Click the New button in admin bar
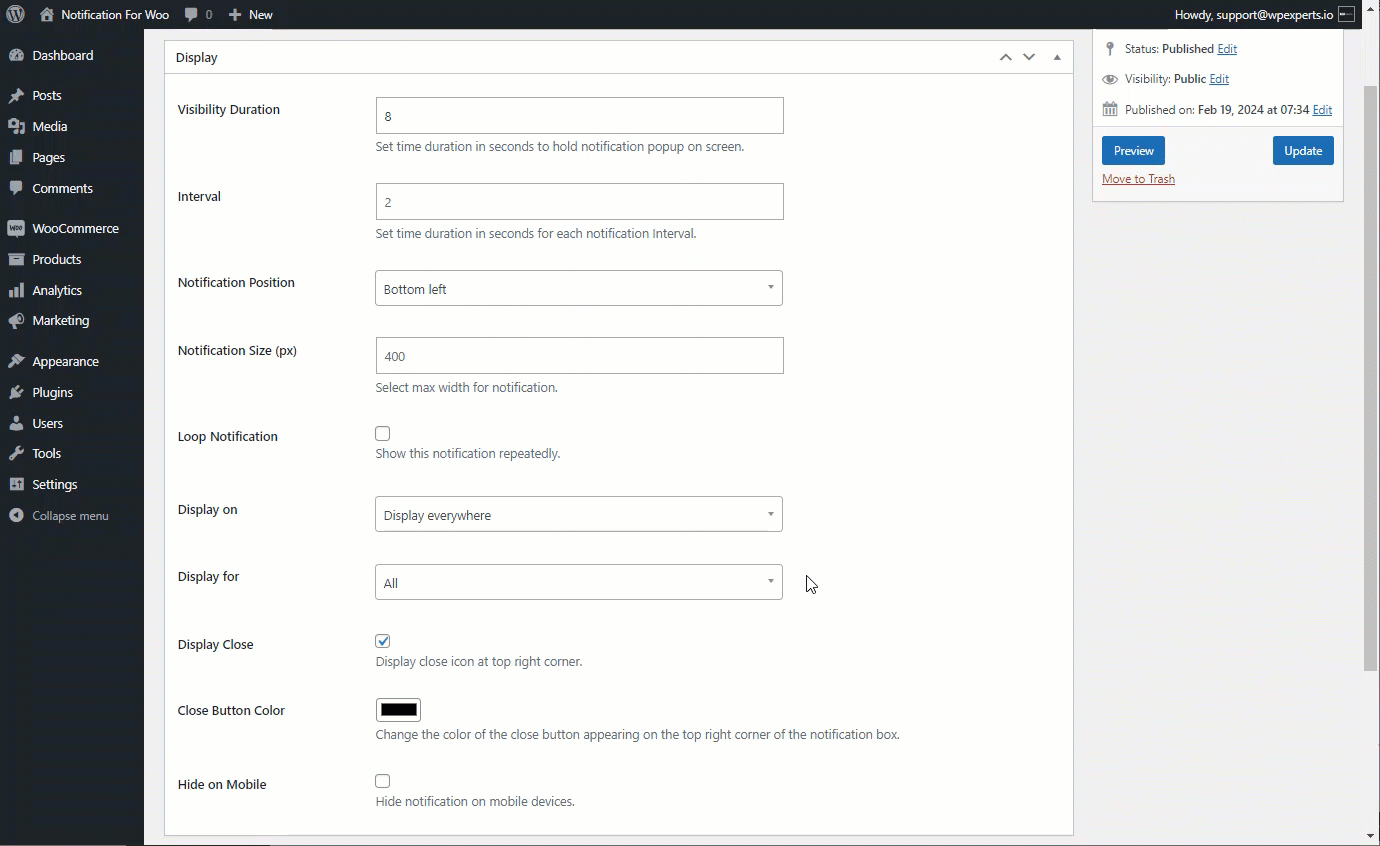Image resolution: width=1380 pixels, height=846 pixels. (250, 15)
